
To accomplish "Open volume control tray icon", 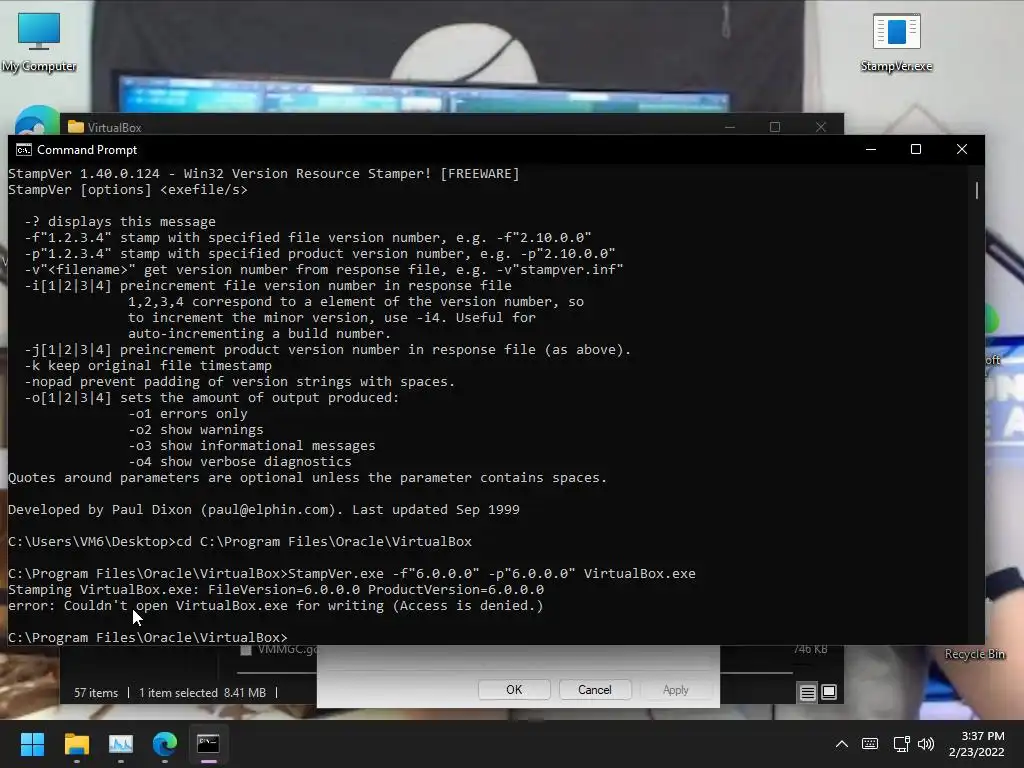I will [x=926, y=743].
